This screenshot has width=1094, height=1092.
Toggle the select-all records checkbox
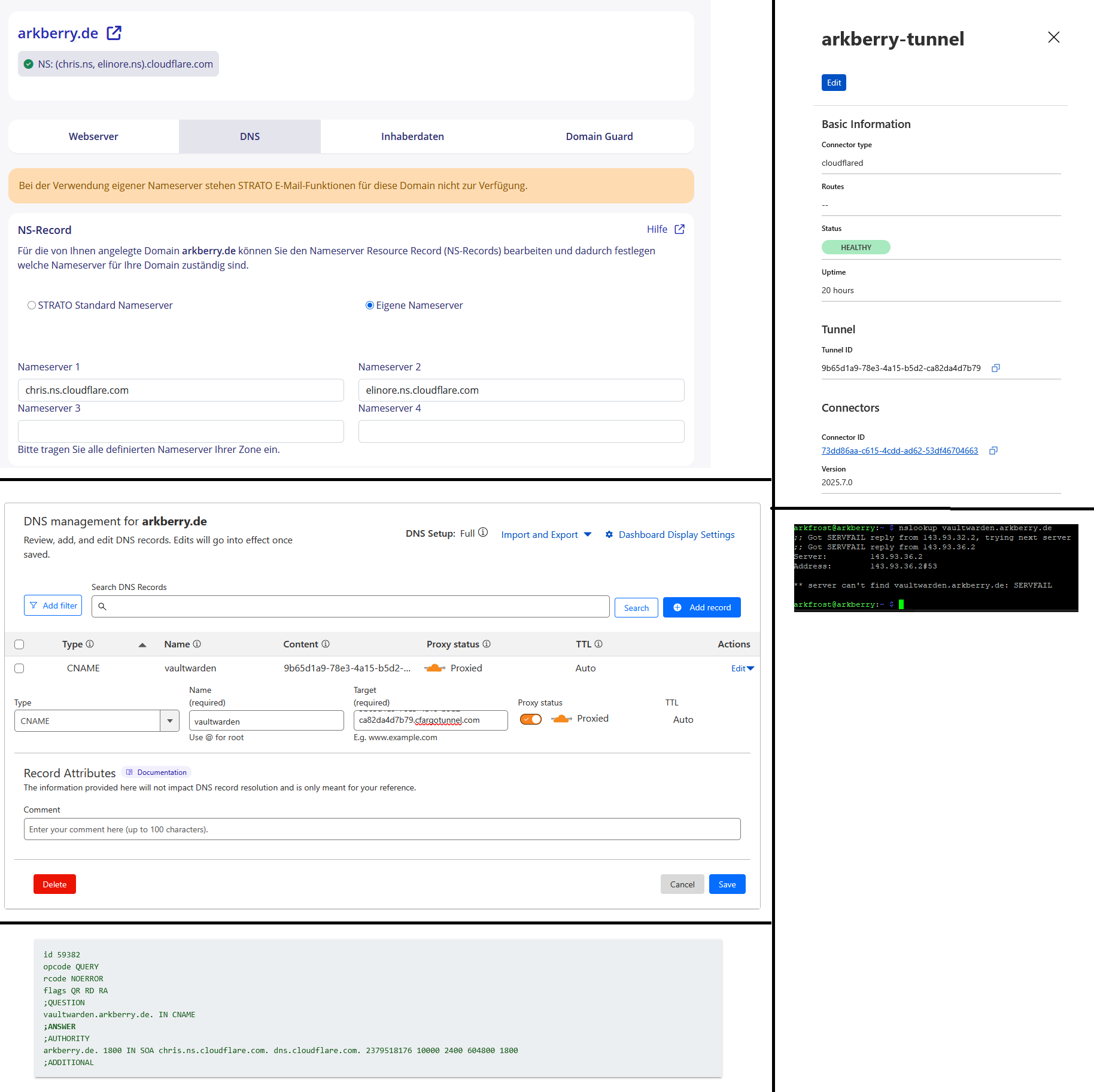[19, 644]
